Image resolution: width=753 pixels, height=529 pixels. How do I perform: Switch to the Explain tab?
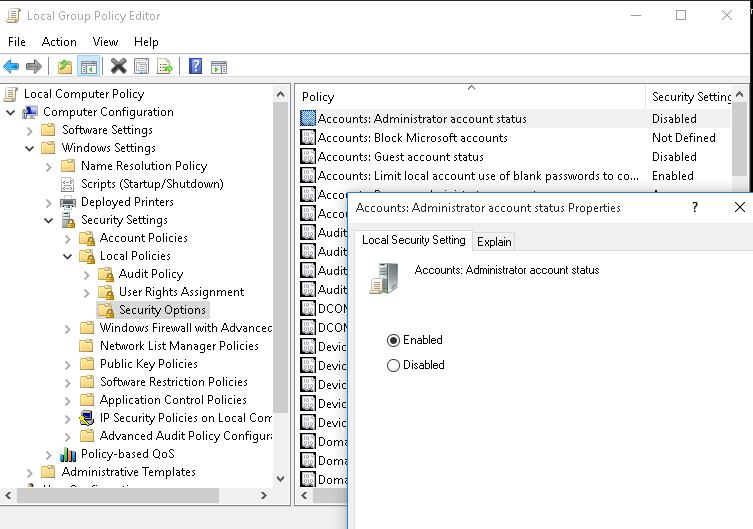pos(494,241)
